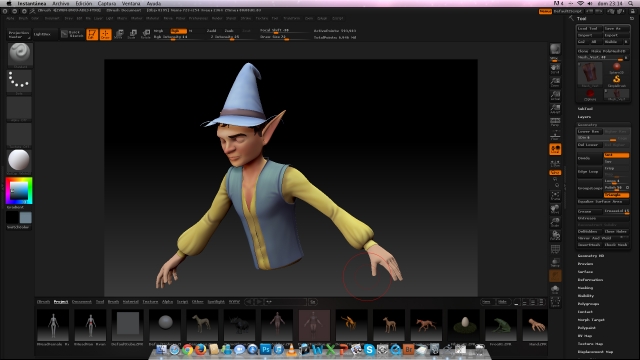This screenshot has width=640, height=360.
Task: Expand the Geometry HD section
Action: click(x=591, y=256)
